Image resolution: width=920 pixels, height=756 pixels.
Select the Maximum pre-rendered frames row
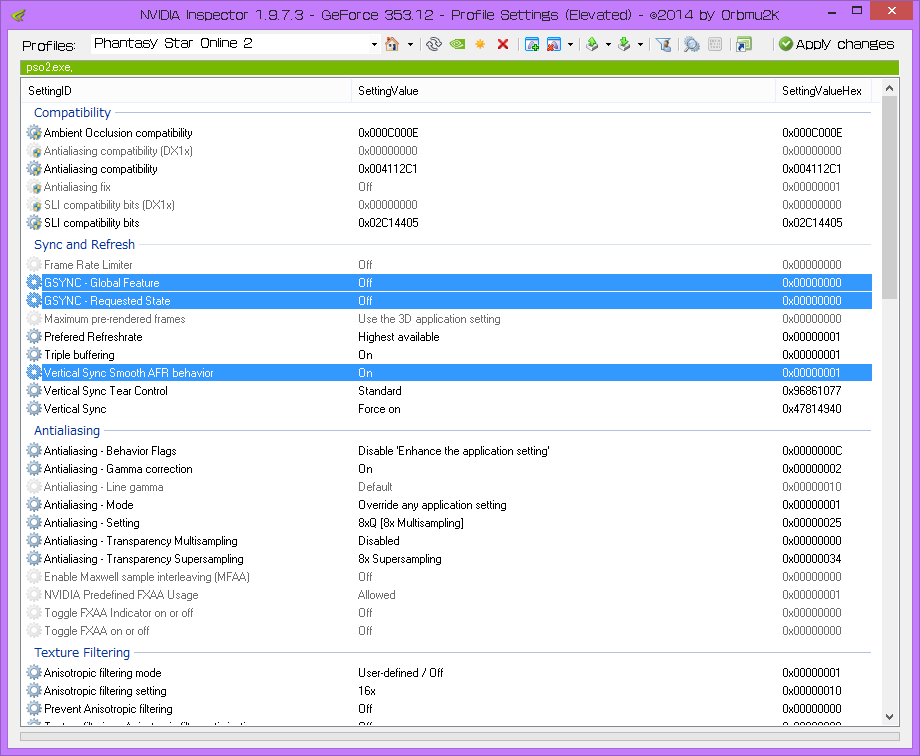tap(449, 319)
